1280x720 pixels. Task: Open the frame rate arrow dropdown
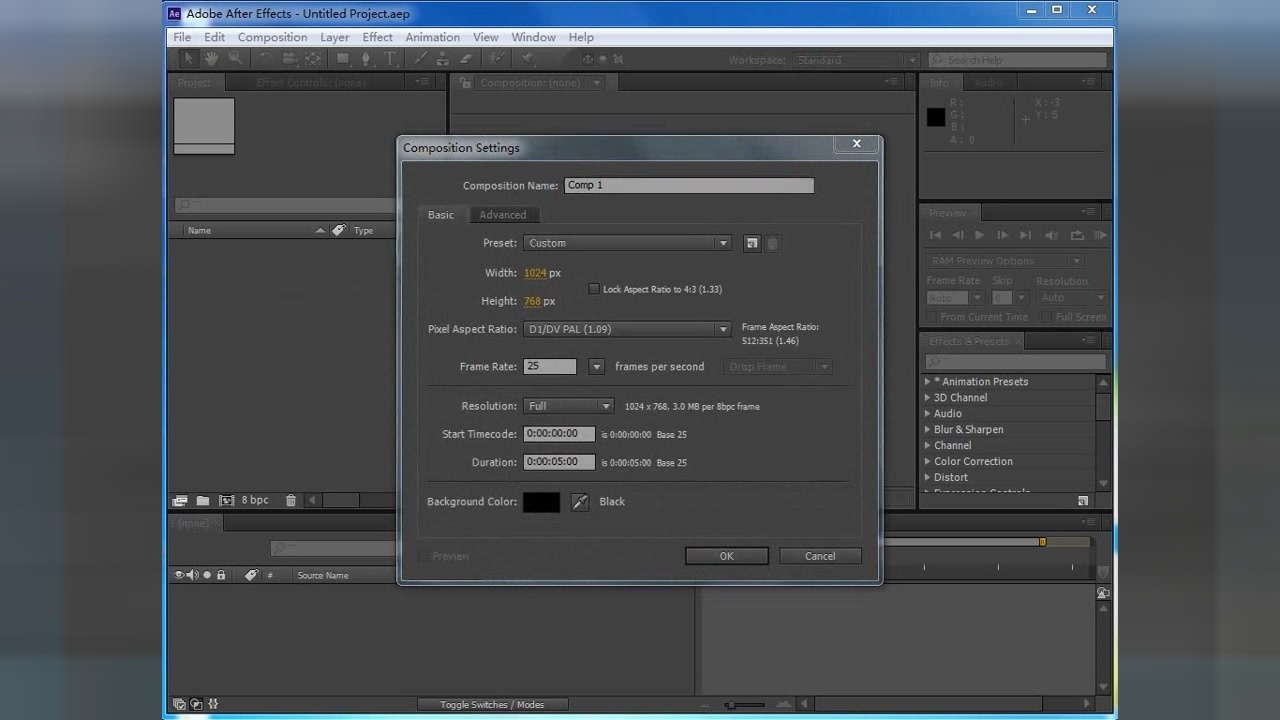click(596, 367)
